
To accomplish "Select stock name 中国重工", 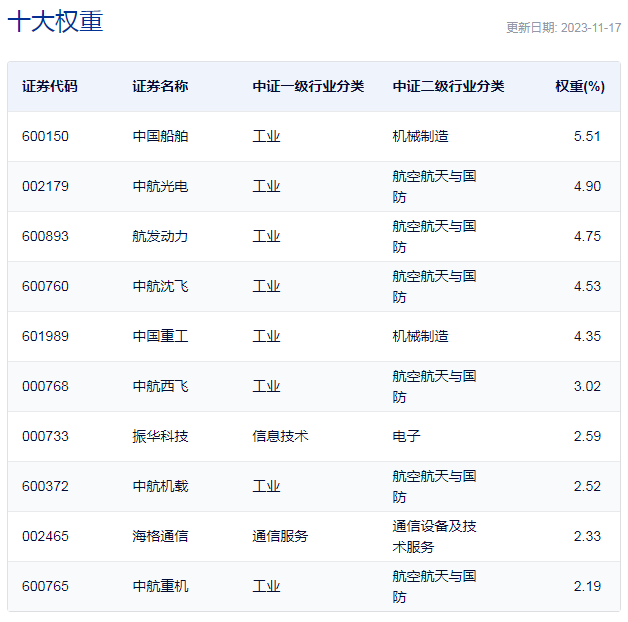I will [160, 336].
